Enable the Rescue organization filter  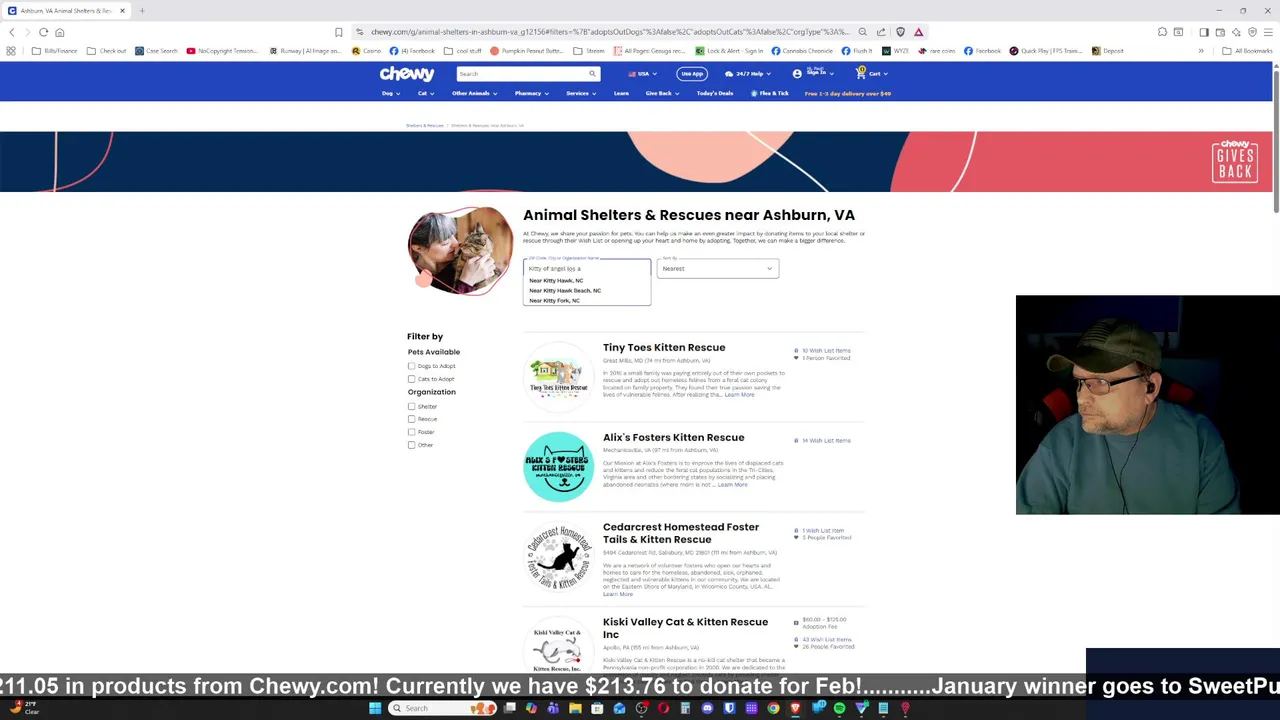[411, 419]
